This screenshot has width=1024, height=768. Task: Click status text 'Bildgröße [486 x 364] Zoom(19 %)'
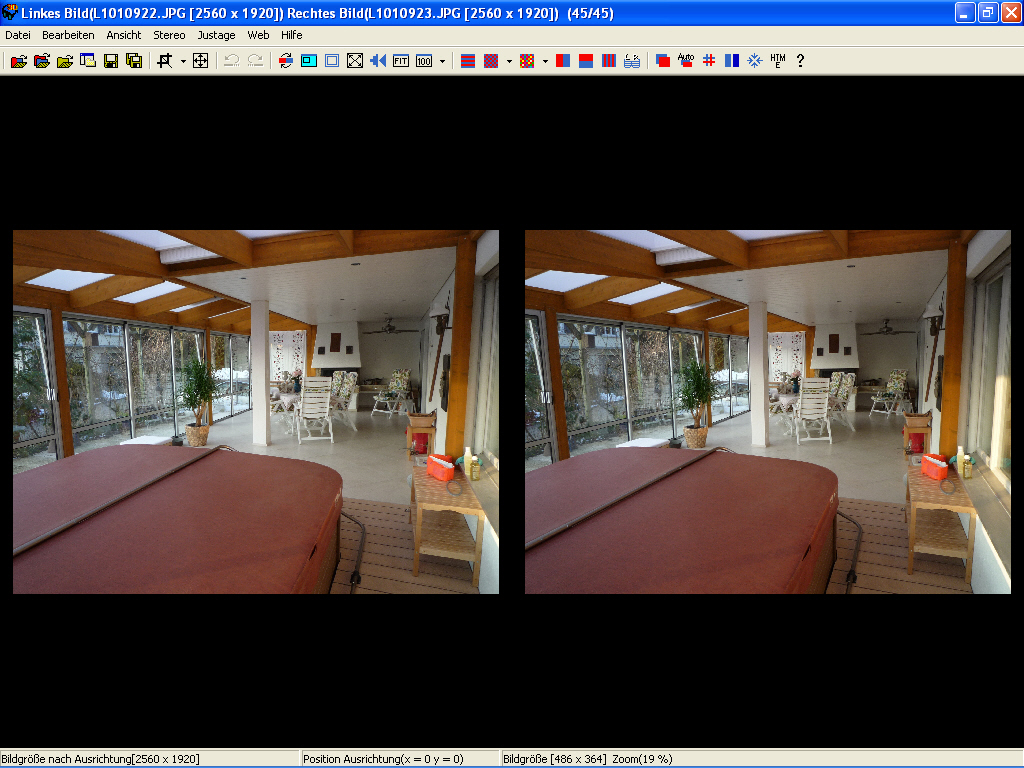(x=588, y=759)
